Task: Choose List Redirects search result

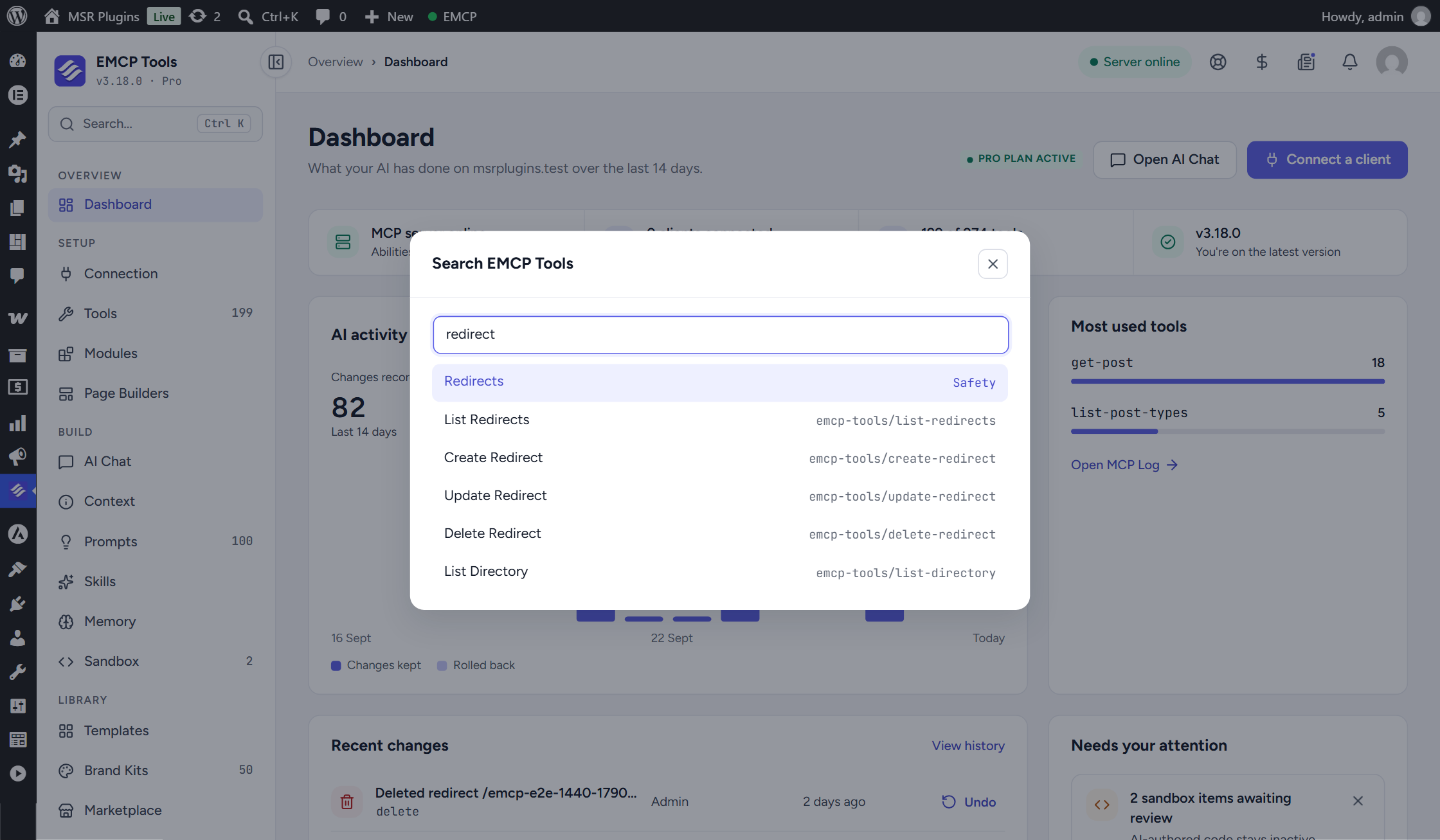Action: click(719, 420)
